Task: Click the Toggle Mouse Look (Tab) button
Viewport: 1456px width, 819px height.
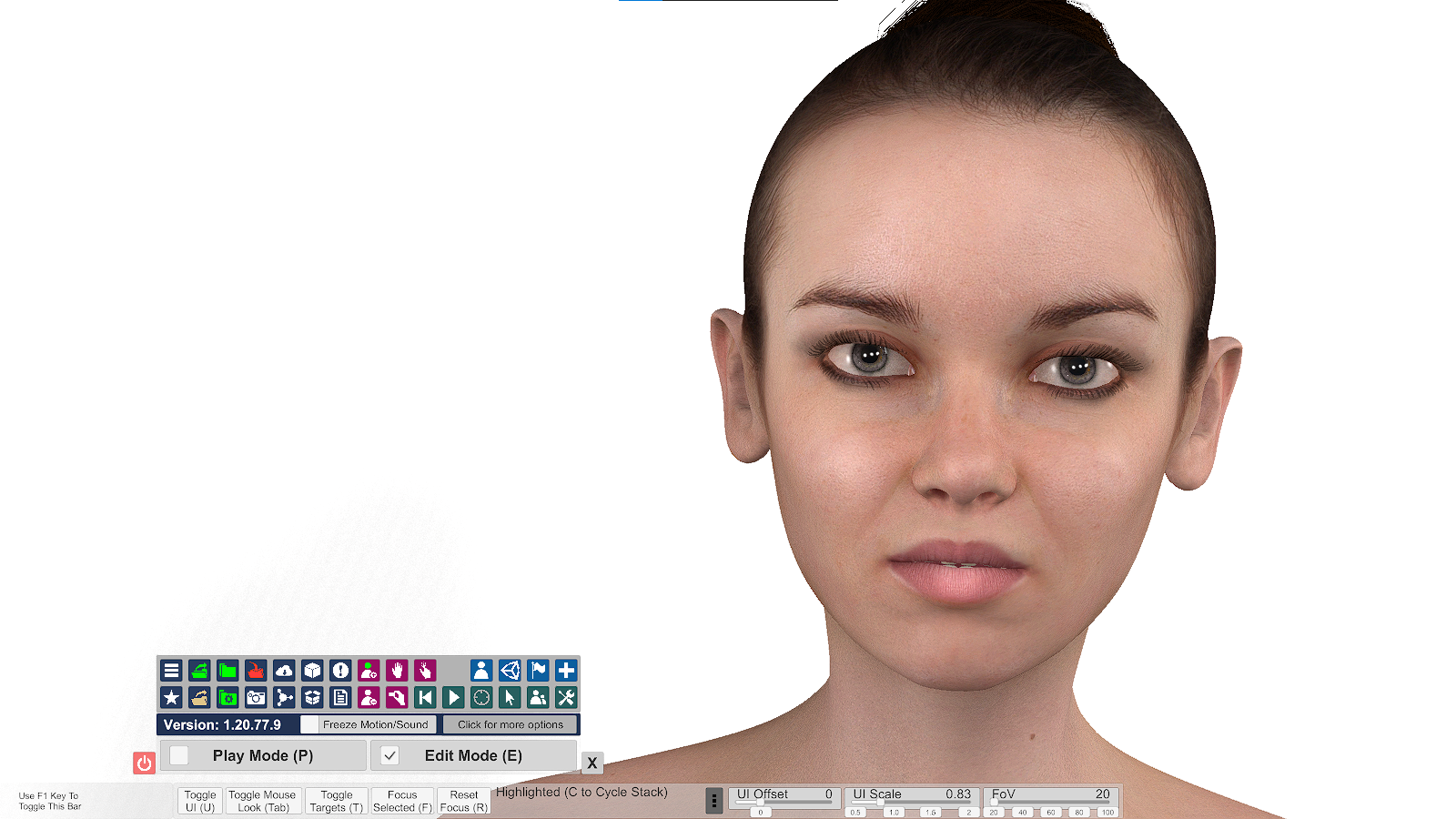Action: point(262,801)
